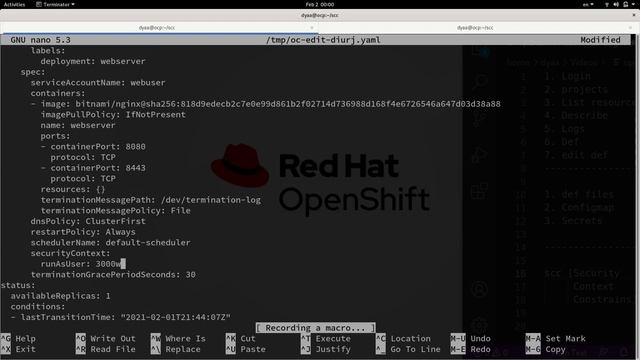Click 'containerPort: 8080' line
The width and height of the screenshot is (640, 360).
pos(93,147)
